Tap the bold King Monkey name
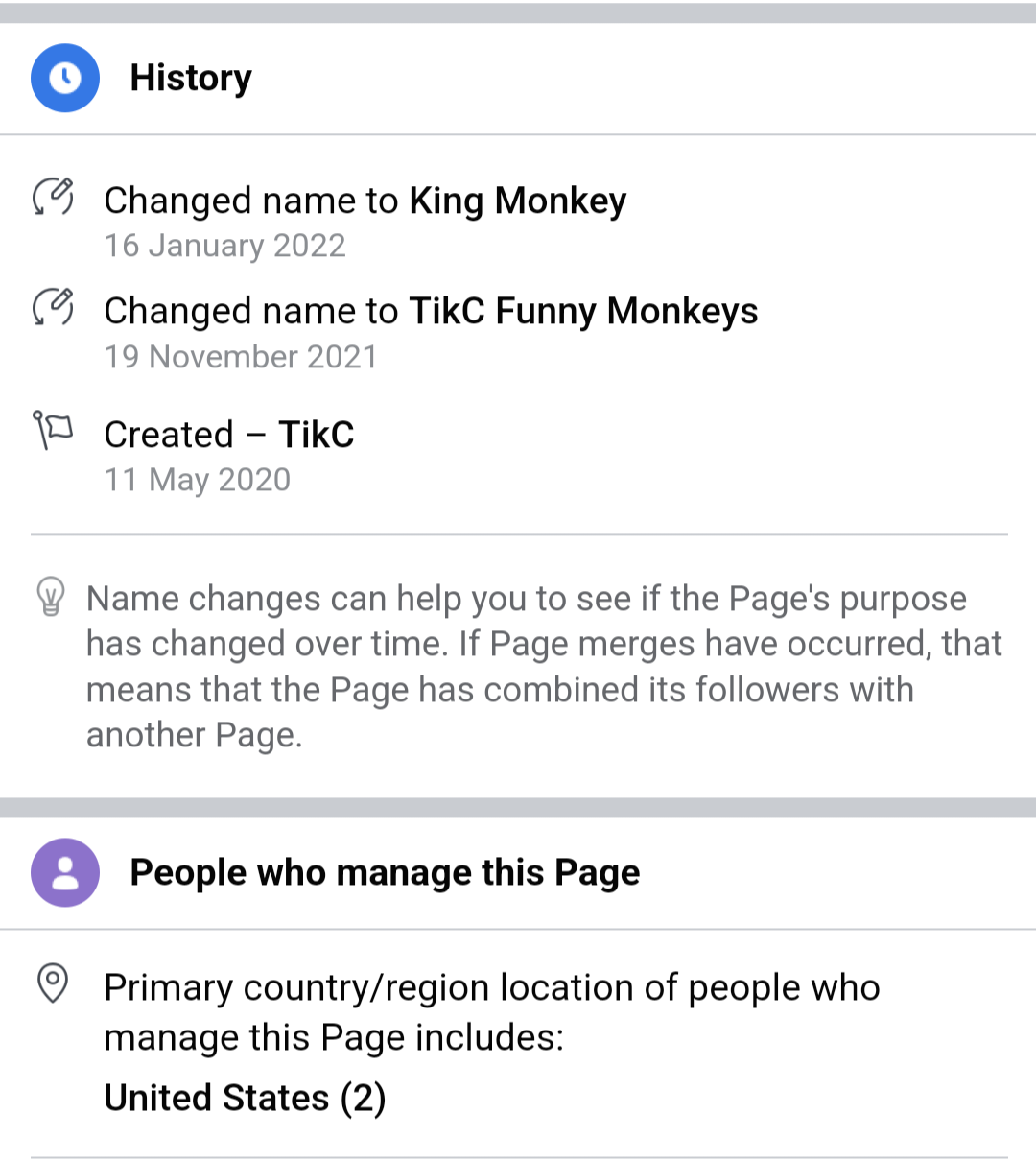The width and height of the screenshot is (1036, 1161). 517,201
